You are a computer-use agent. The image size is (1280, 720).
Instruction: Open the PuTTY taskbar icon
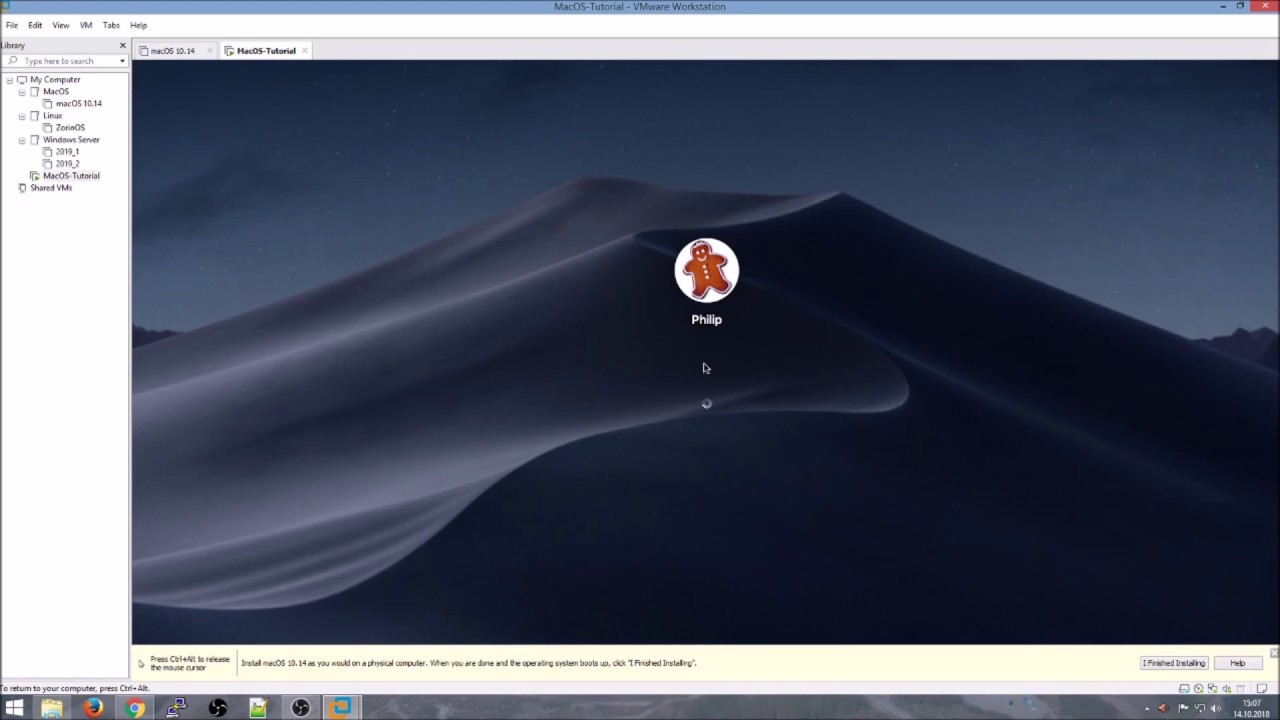[176, 708]
